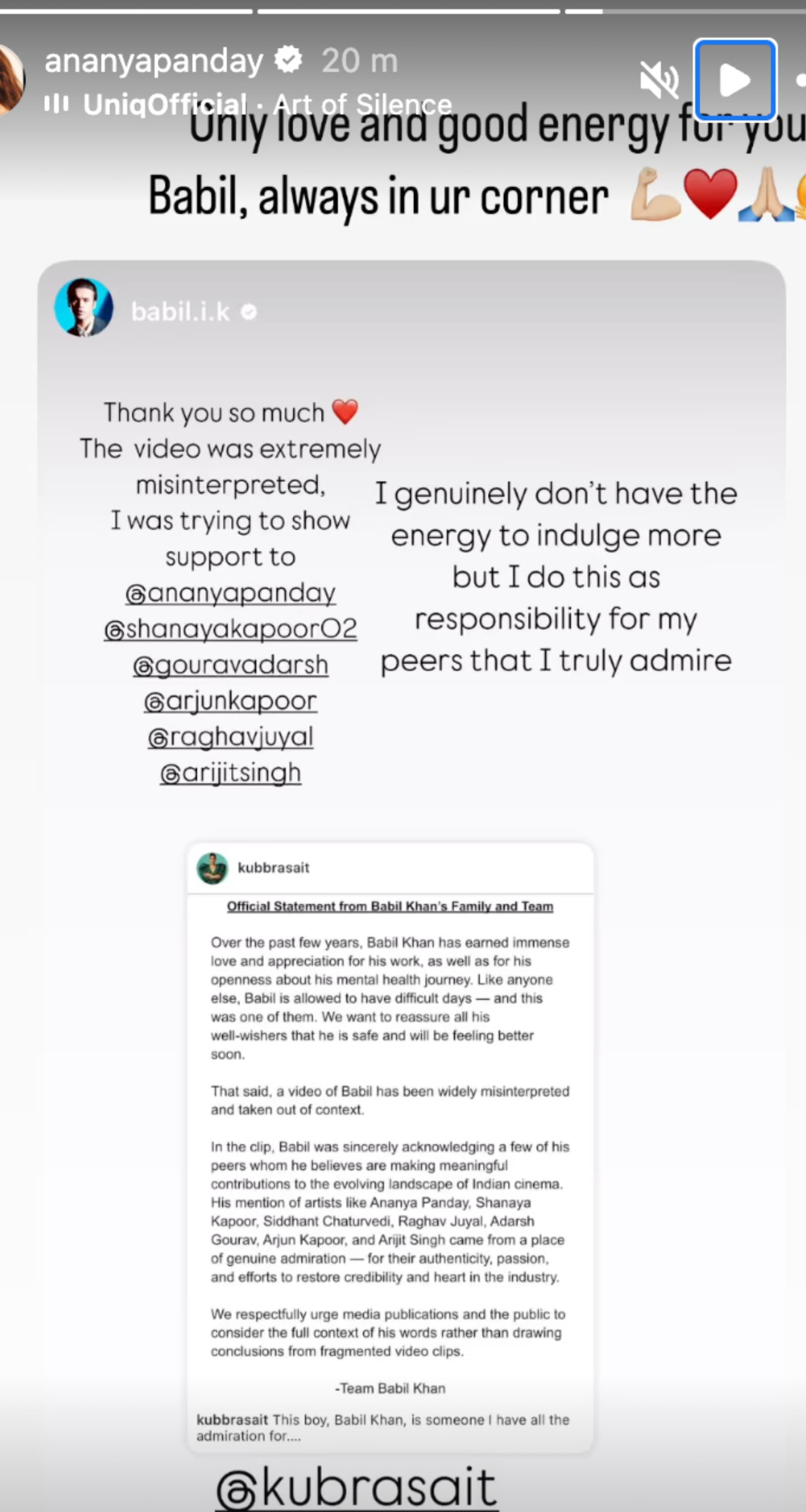
Task: Click babil.i.k's round profile avatar
Action: pyautogui.click(x=84, y=307)
